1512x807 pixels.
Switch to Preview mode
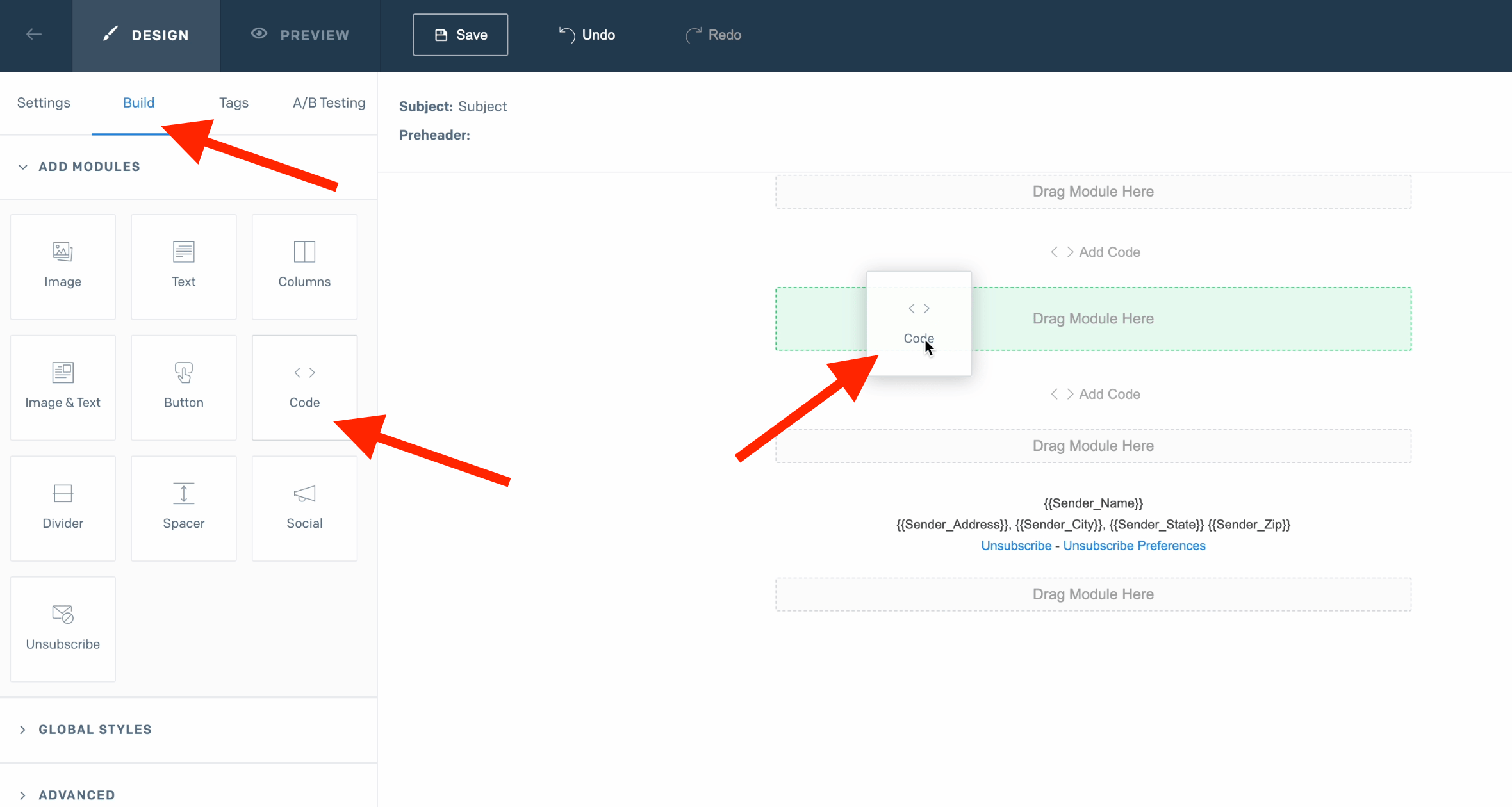[300, 35]
